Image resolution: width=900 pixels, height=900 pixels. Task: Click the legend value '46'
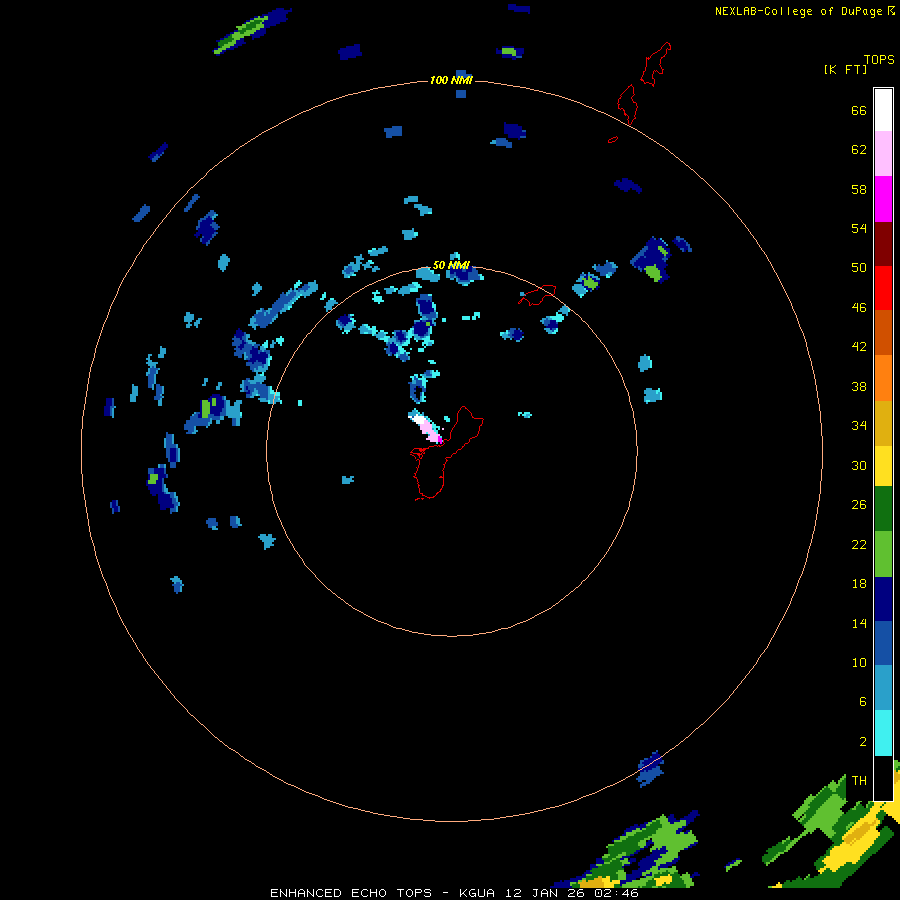pos(859,307)
